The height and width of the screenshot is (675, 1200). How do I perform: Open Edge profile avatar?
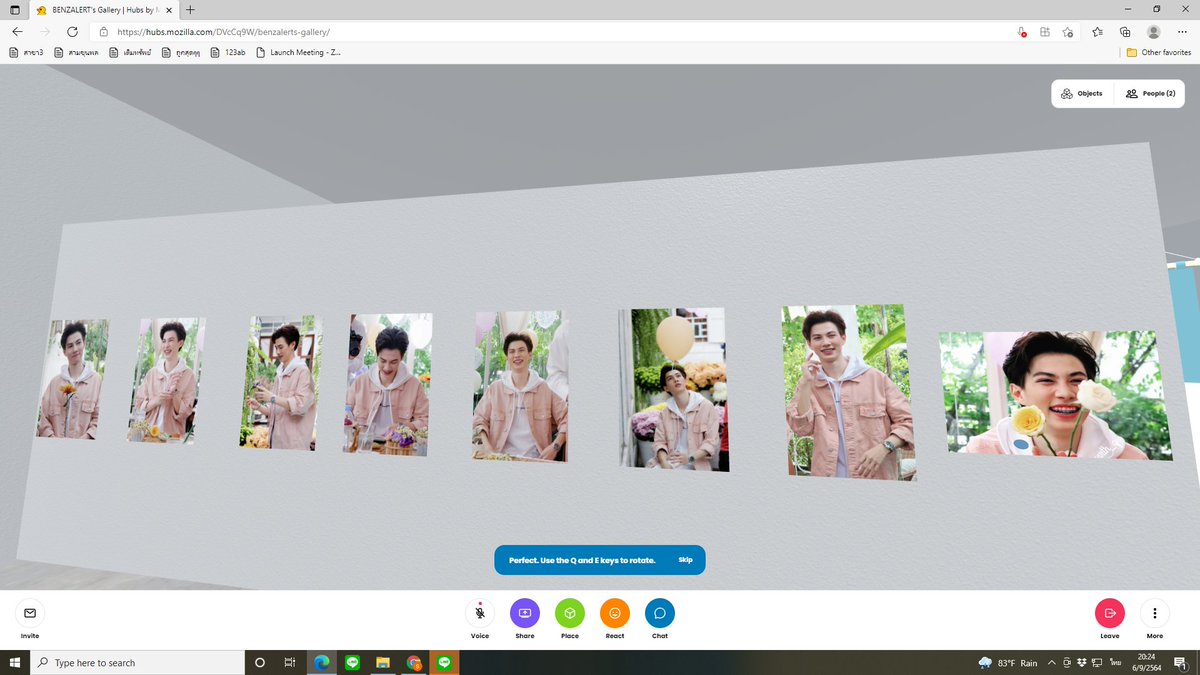[x=1154, y=31]
